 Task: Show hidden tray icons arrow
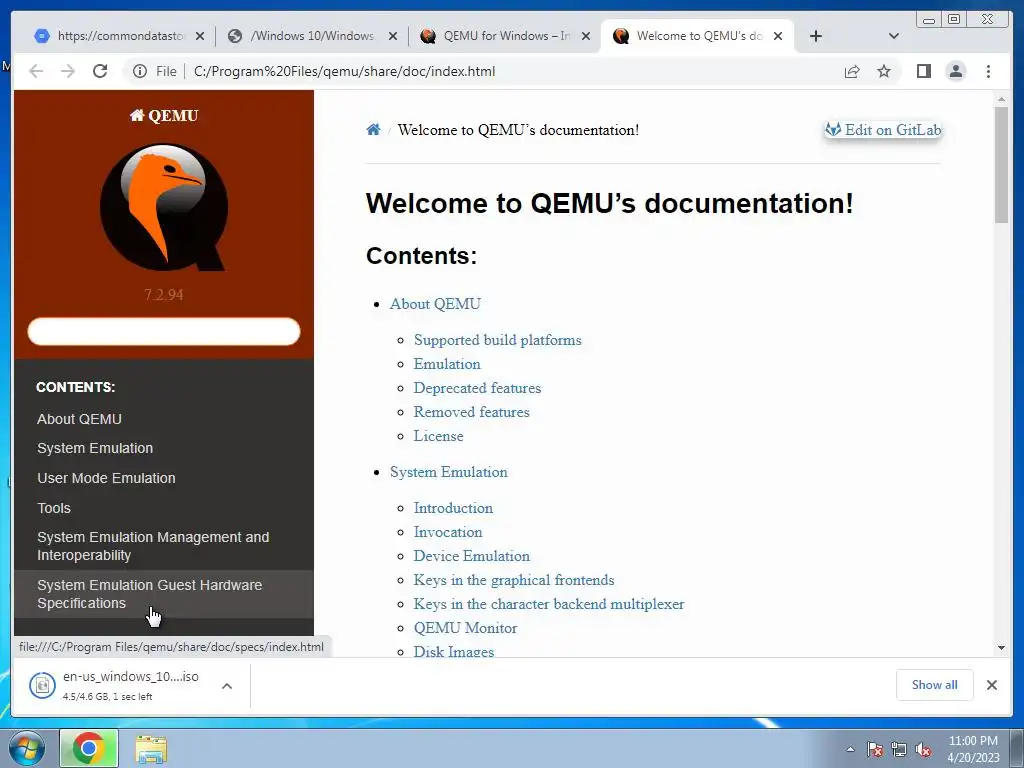coord(850,750)
